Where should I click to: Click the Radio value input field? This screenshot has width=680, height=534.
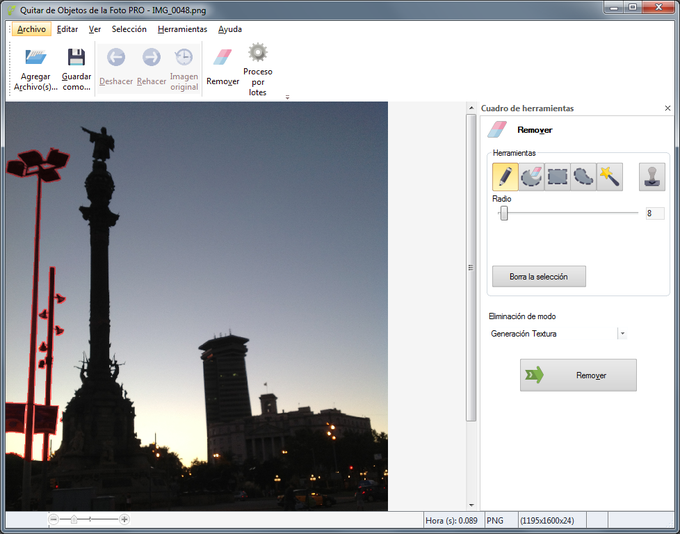coord(654,213)
